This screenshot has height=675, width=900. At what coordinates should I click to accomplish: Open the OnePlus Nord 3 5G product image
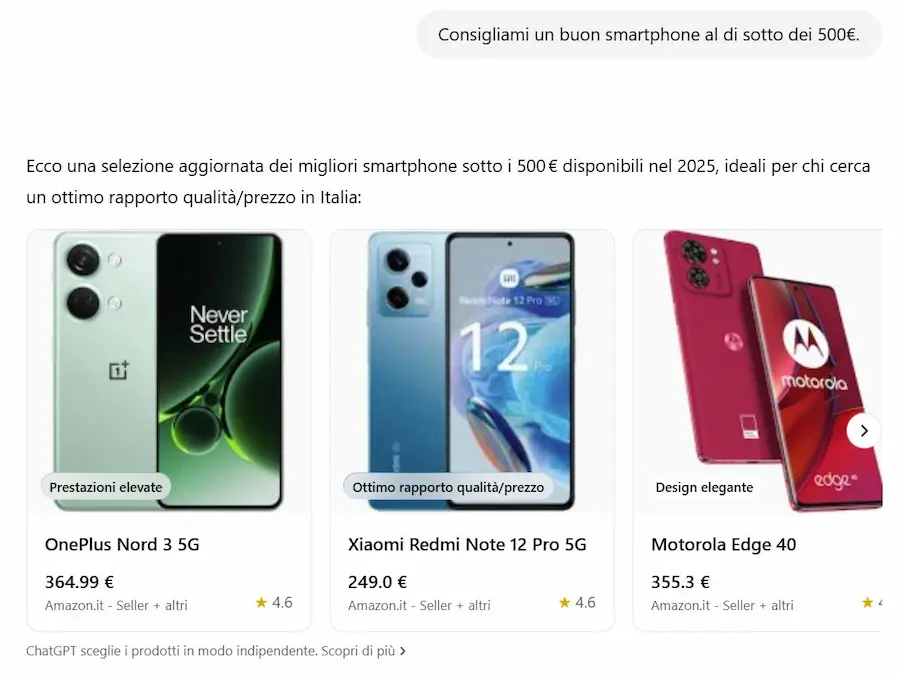click(x=169, y=371)
